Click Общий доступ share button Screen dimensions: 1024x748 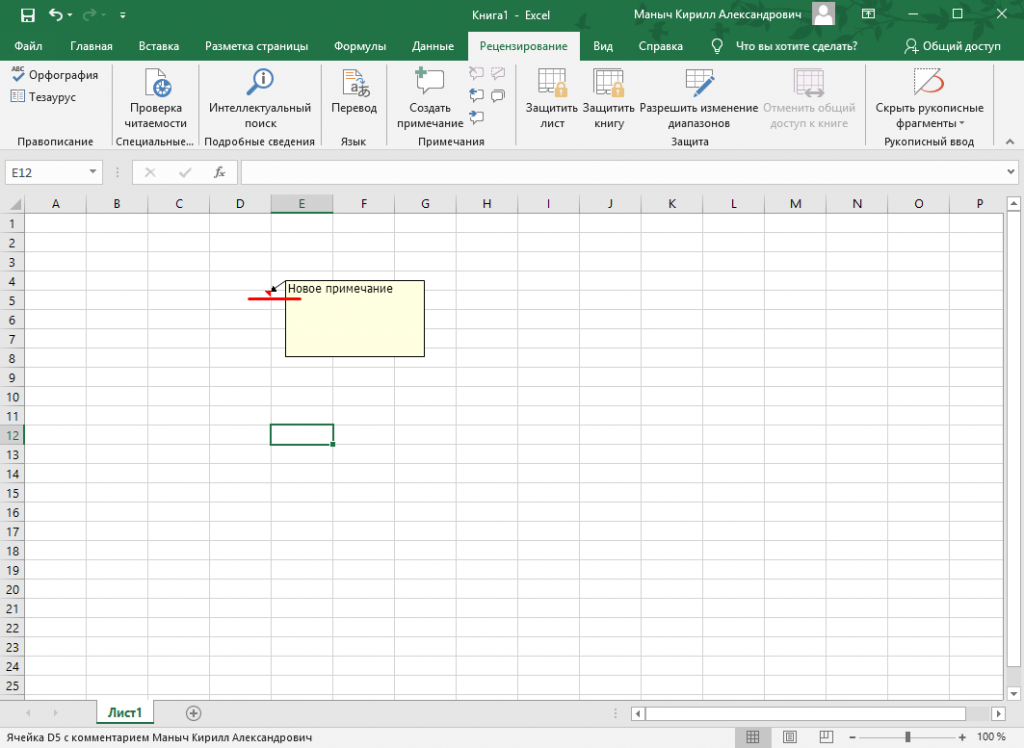coord(952,46)
